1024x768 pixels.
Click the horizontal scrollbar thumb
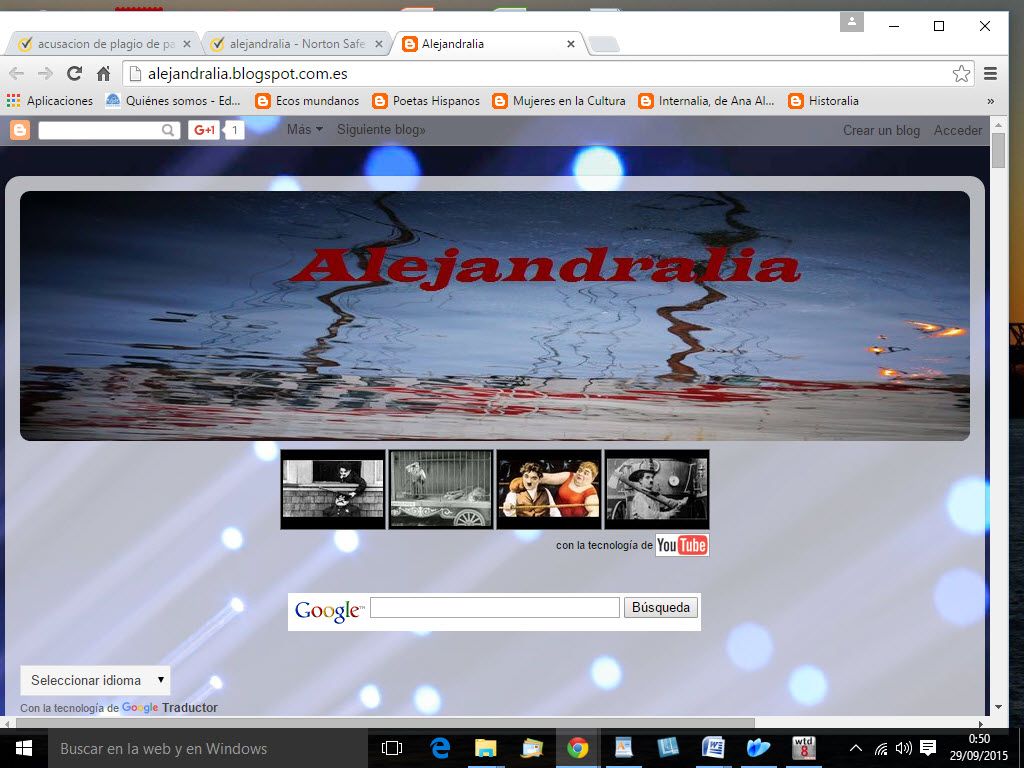pos(385,723)
